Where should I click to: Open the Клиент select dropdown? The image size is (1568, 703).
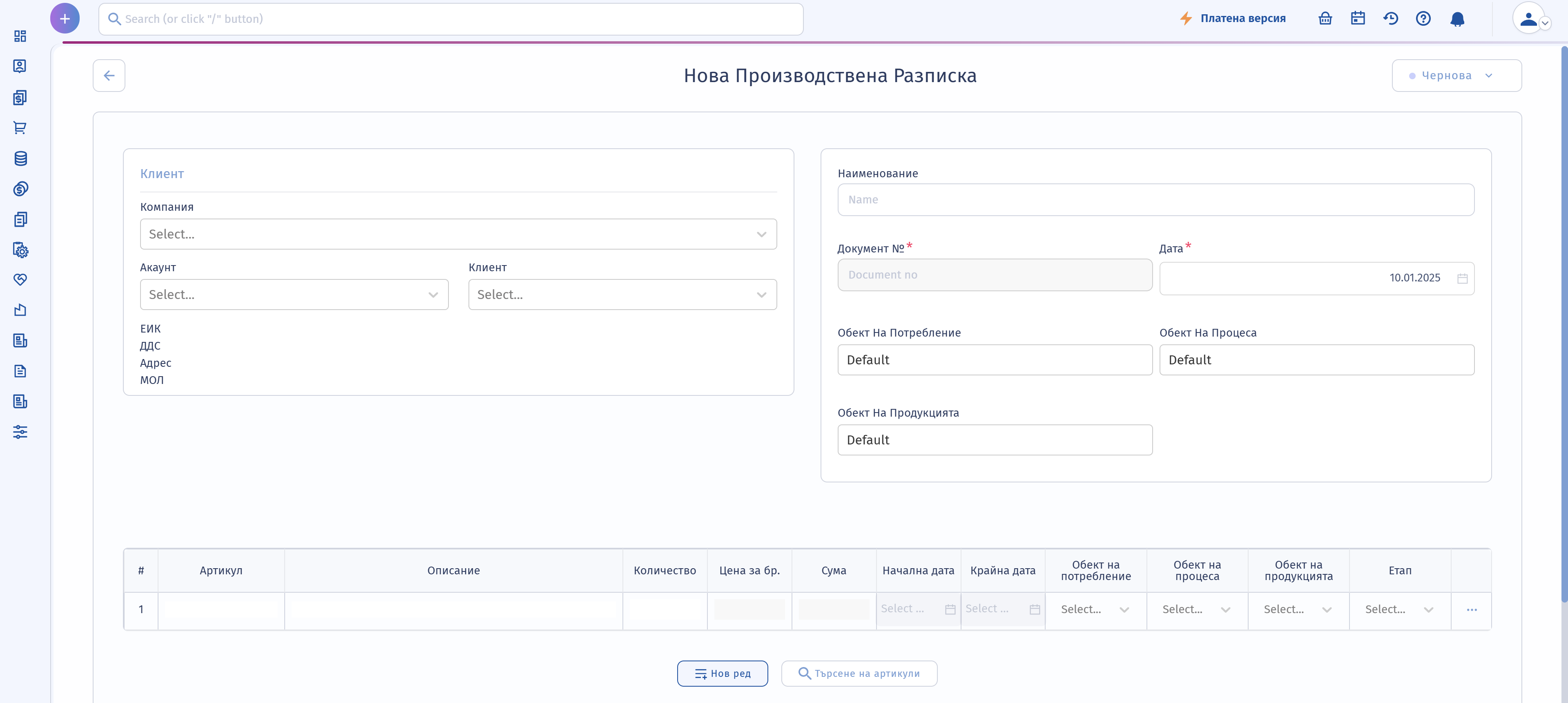(x=623, y=295)
